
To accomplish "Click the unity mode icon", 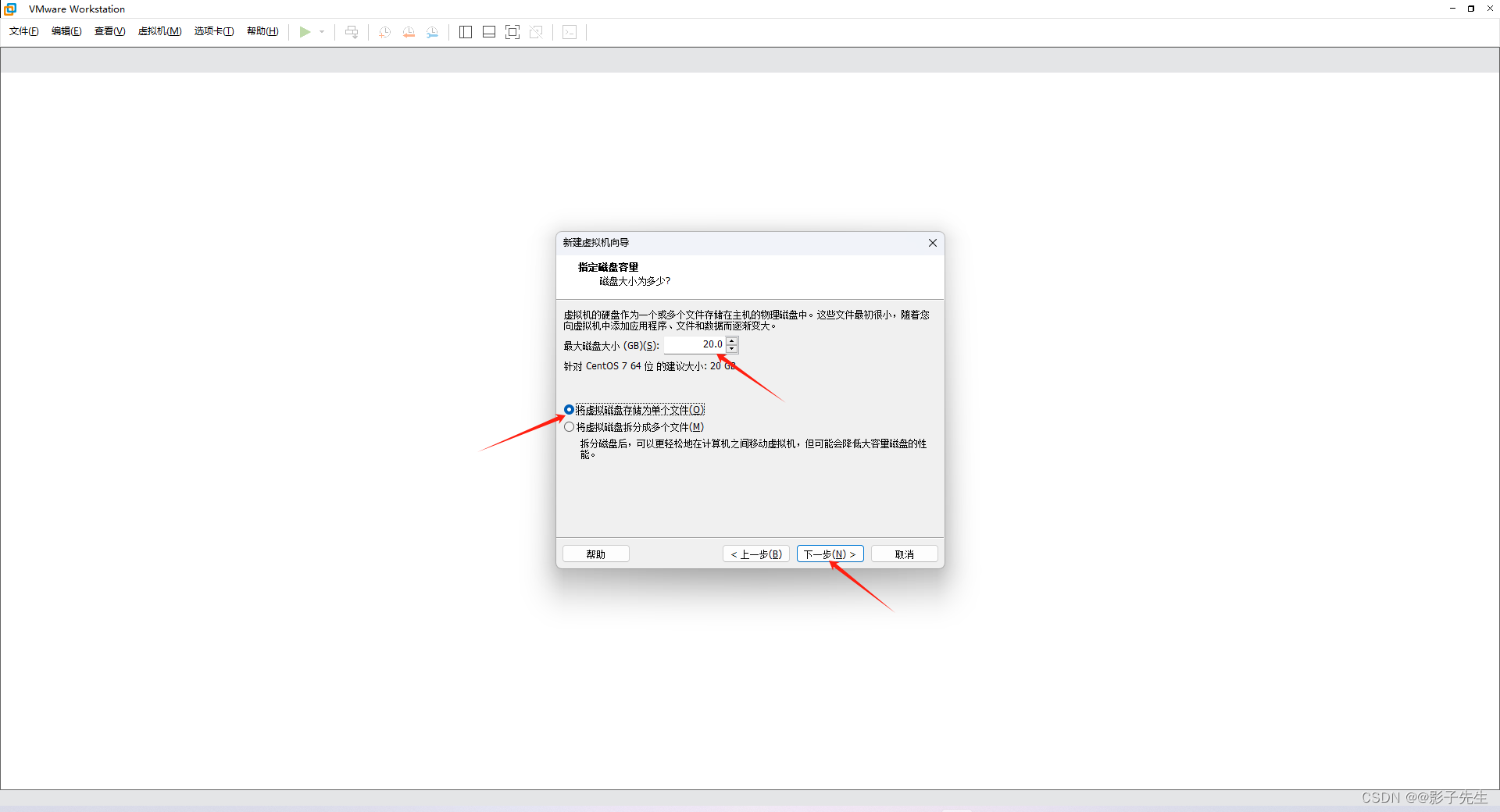I will point(536,32).
